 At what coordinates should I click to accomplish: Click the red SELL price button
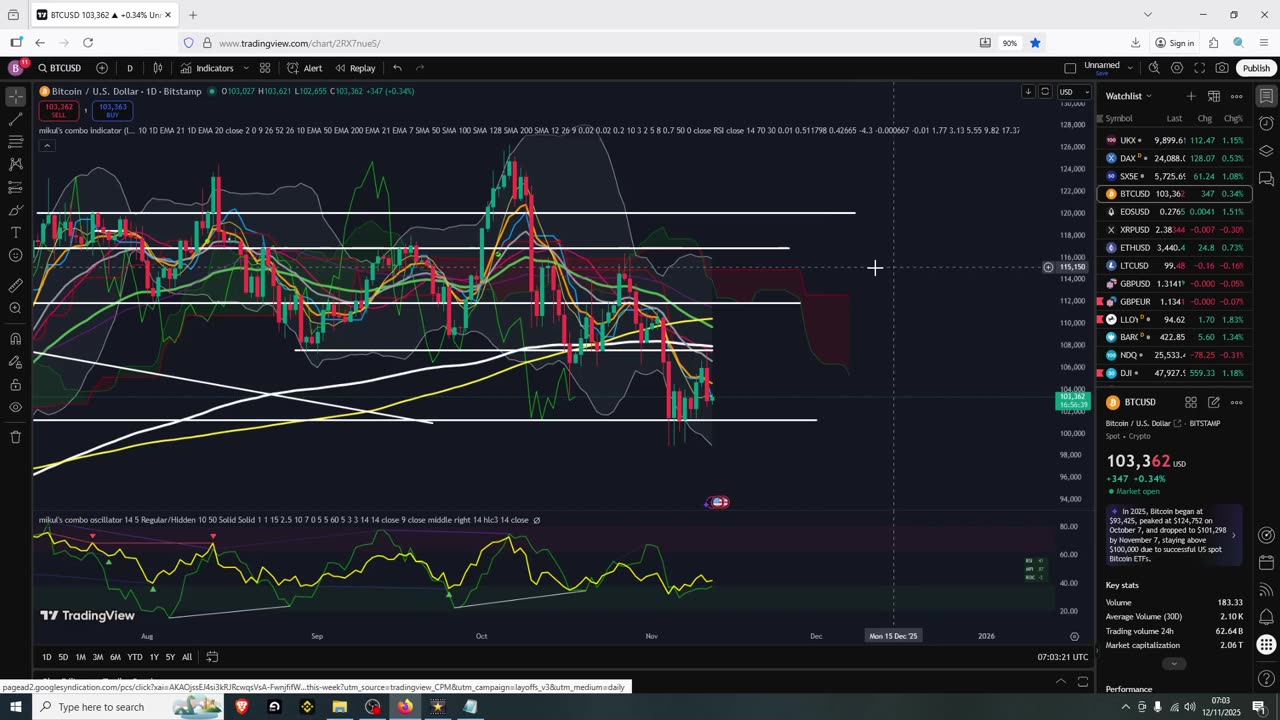pyautogui.click(x=58, y=111)
